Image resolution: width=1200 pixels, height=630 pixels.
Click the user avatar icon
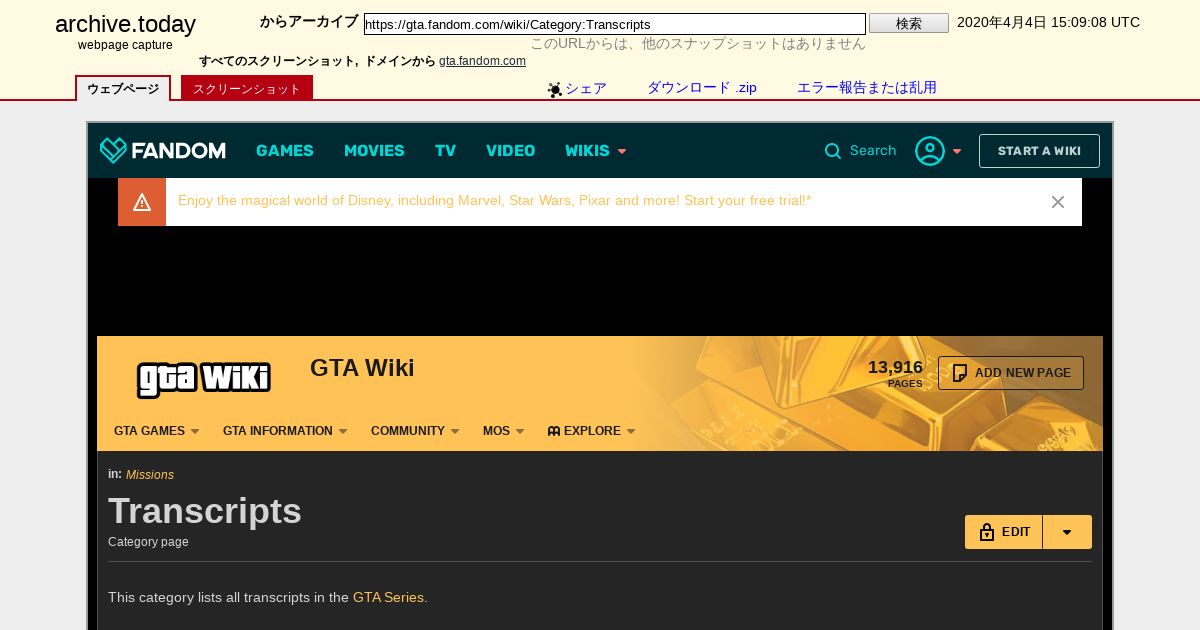[930, 151]
